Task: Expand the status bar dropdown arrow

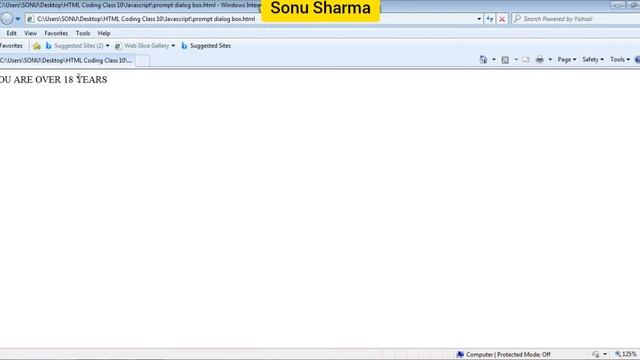Action: point(605,354)
